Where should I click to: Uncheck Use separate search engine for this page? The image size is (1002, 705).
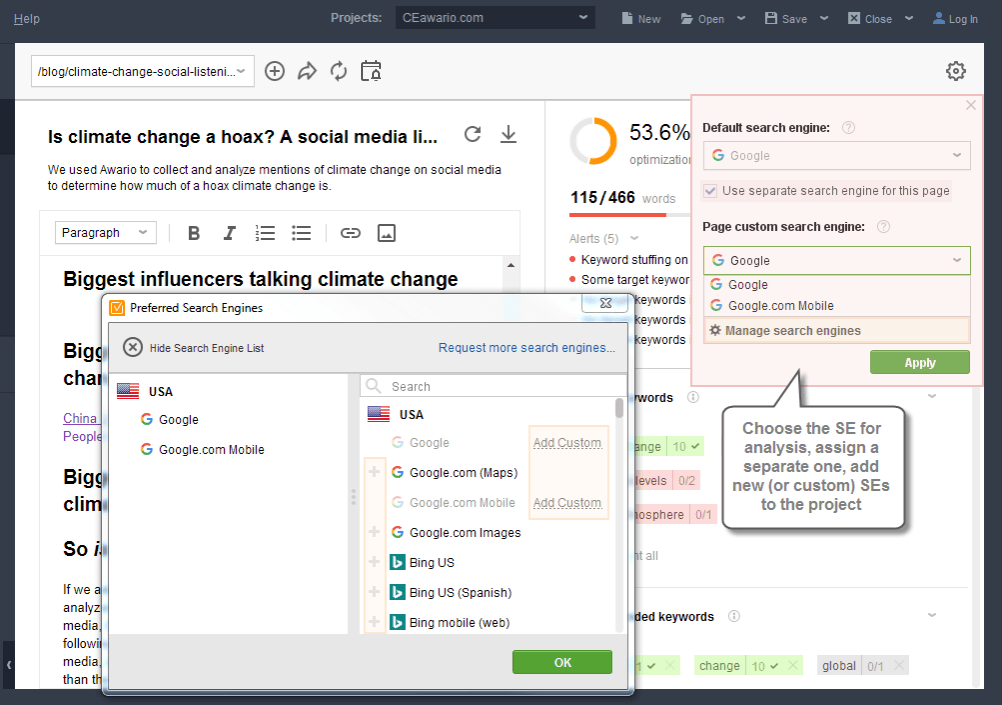[x=710, y=190]
